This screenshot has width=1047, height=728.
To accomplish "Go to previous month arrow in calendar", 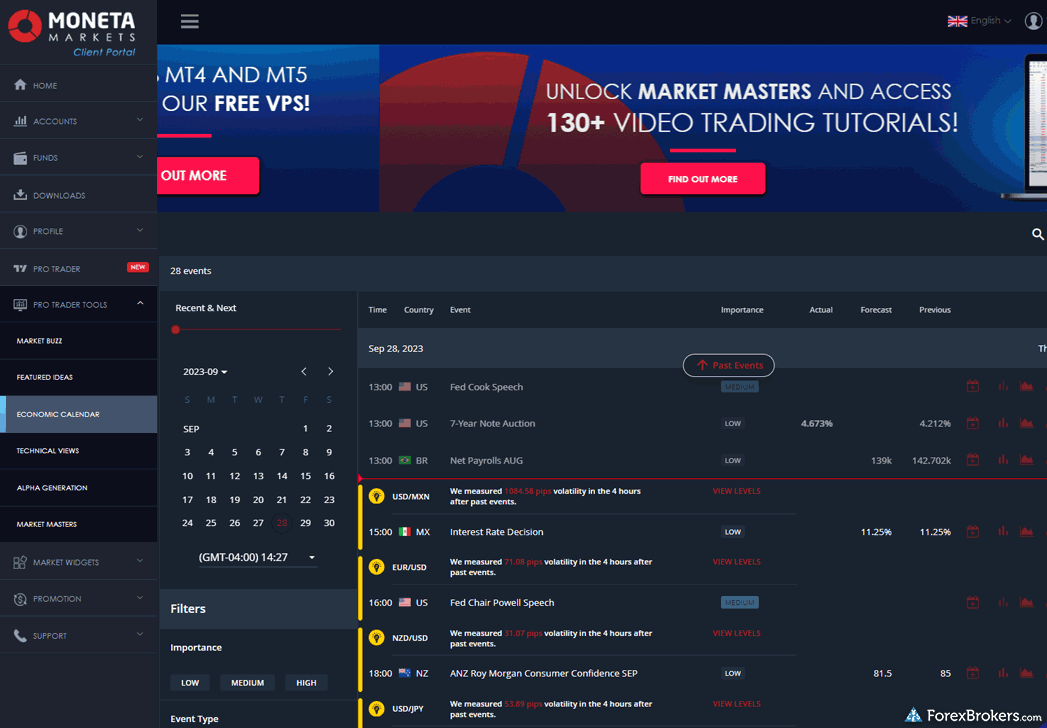I will (x=304, y=371).
